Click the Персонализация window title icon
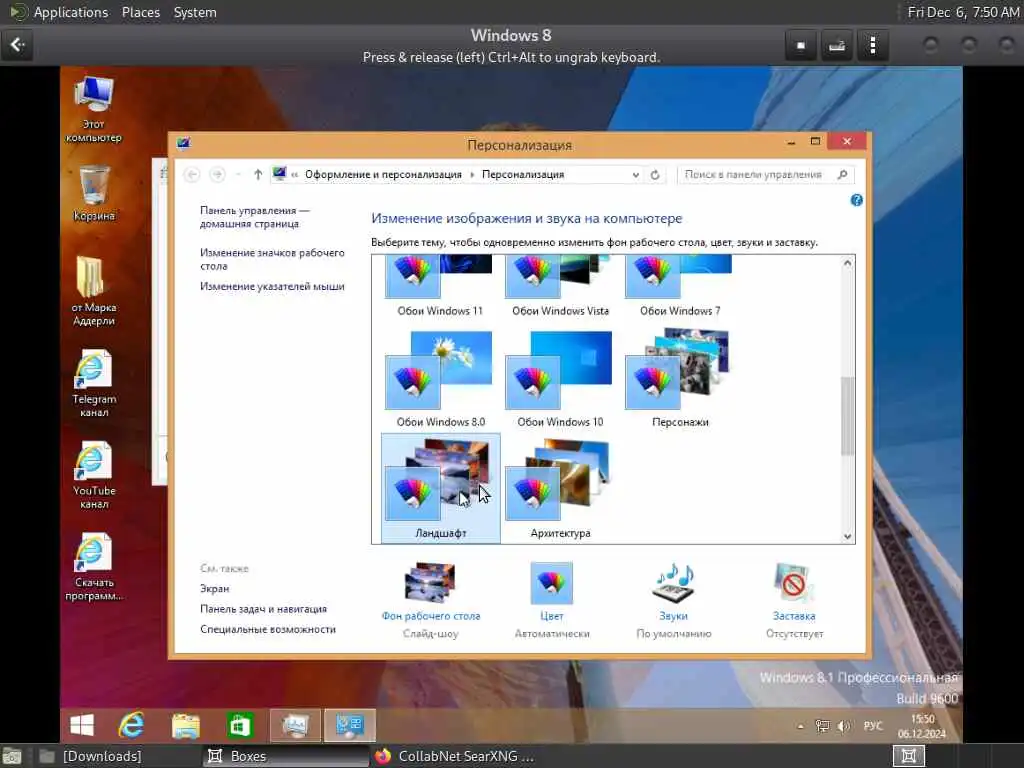This screenshot has width=1024, height=768. [x=184, y=142]
